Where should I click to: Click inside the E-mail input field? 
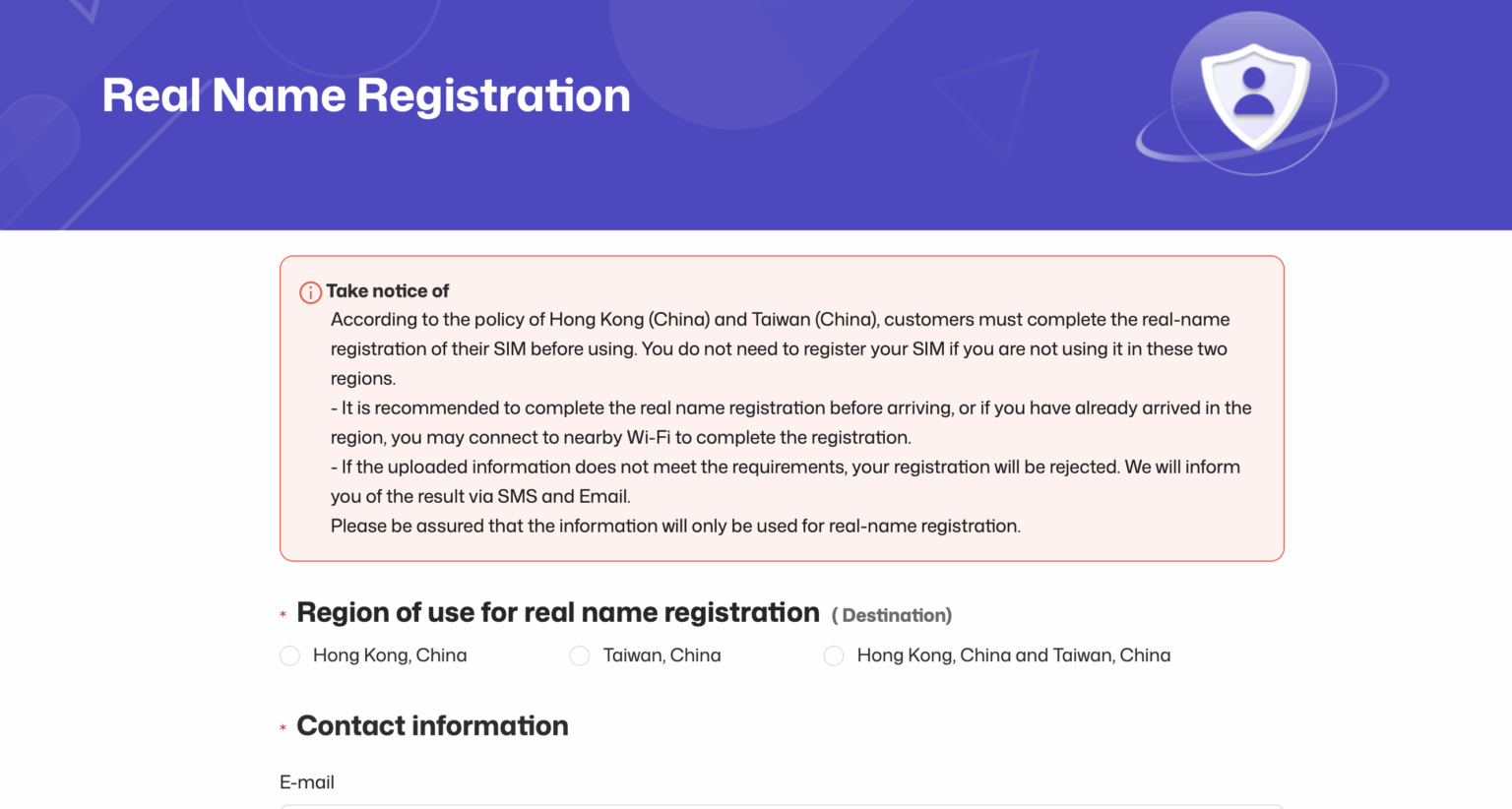click(781, 805)
